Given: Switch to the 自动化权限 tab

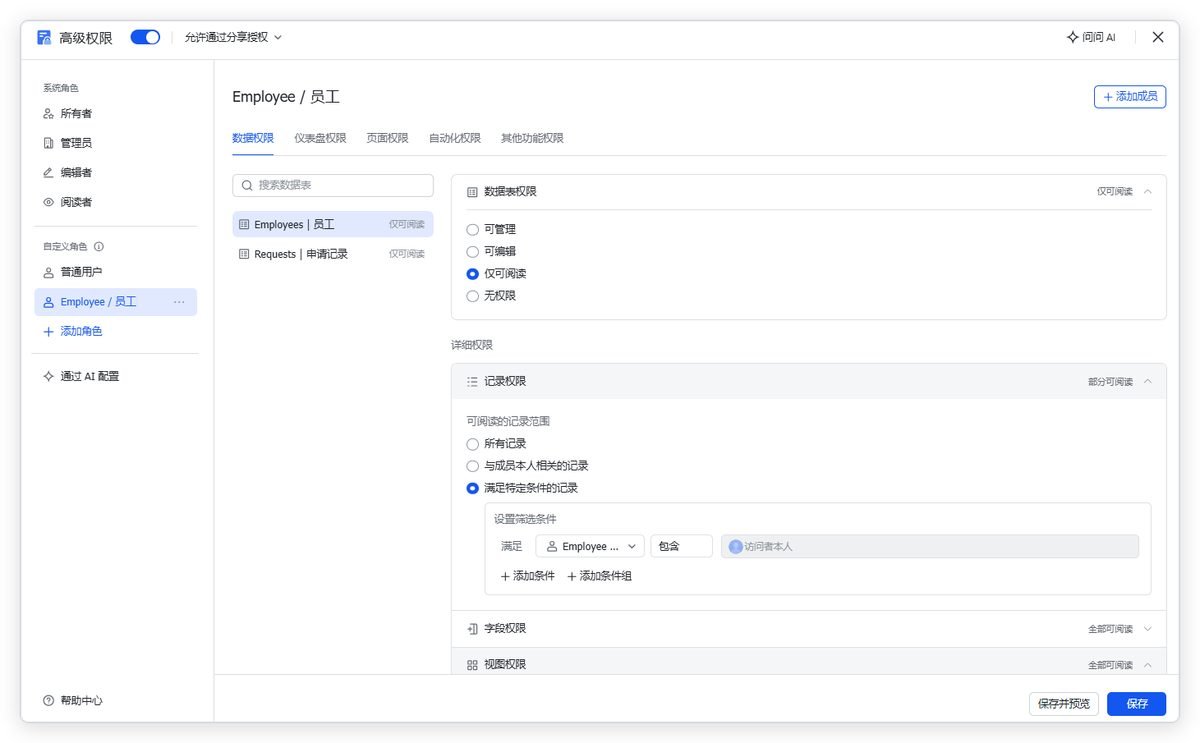Looking at the screenshot, I should 455,138.
